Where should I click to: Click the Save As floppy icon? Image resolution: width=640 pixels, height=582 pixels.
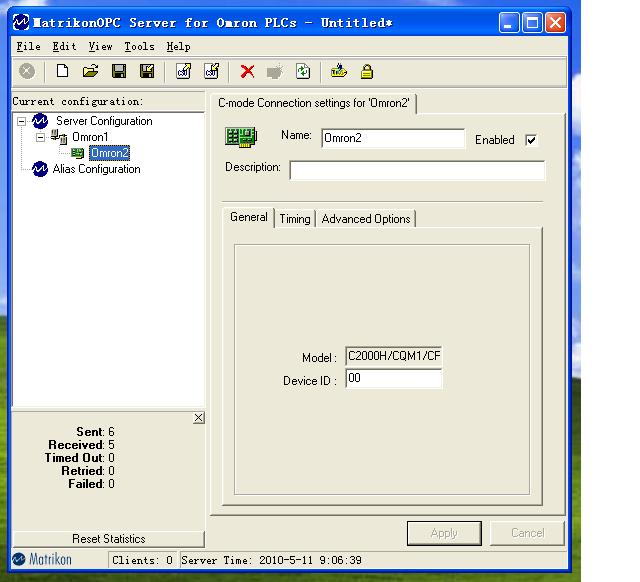[147, 71]
